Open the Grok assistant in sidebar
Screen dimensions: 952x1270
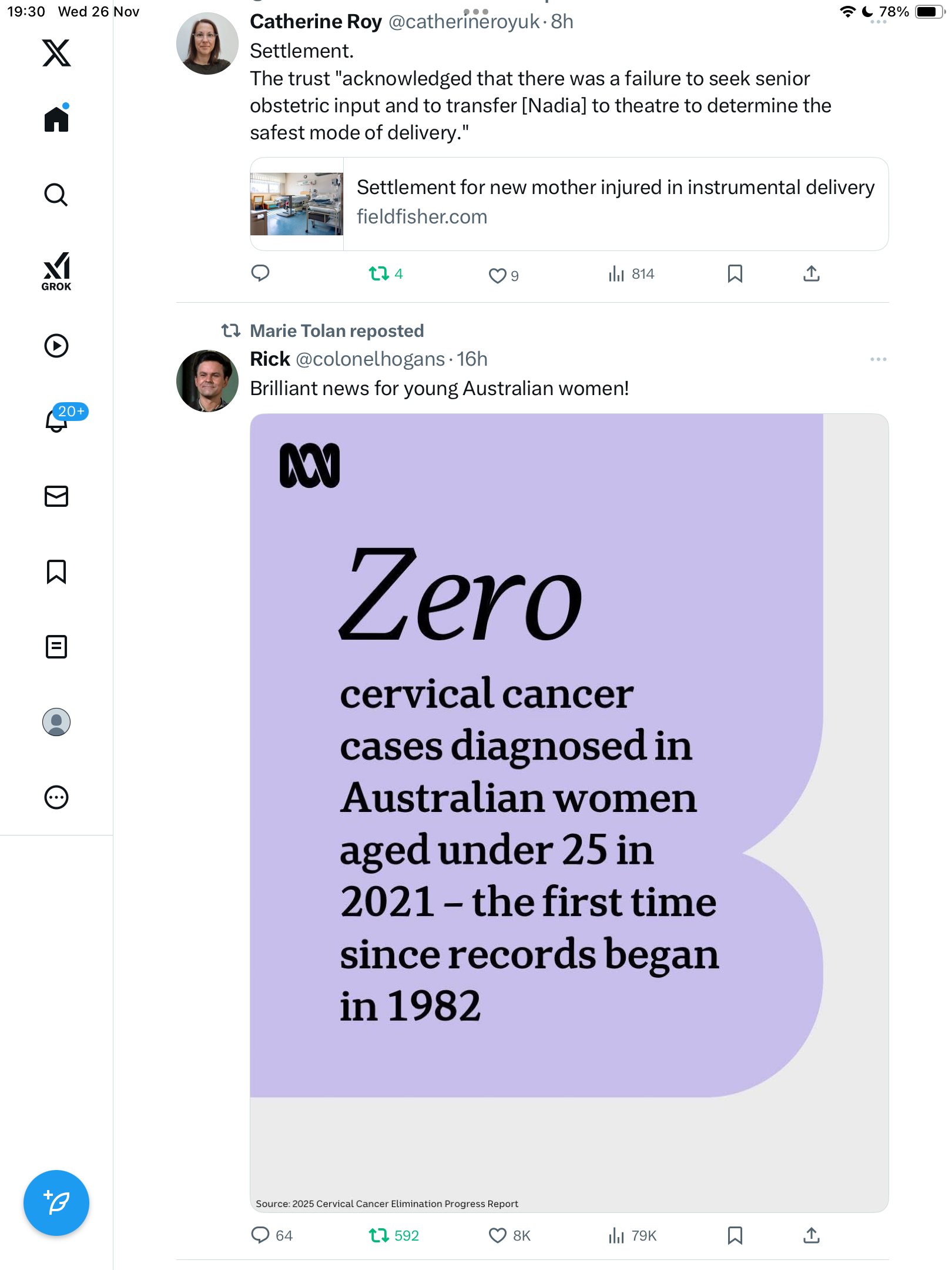[56, 271]
